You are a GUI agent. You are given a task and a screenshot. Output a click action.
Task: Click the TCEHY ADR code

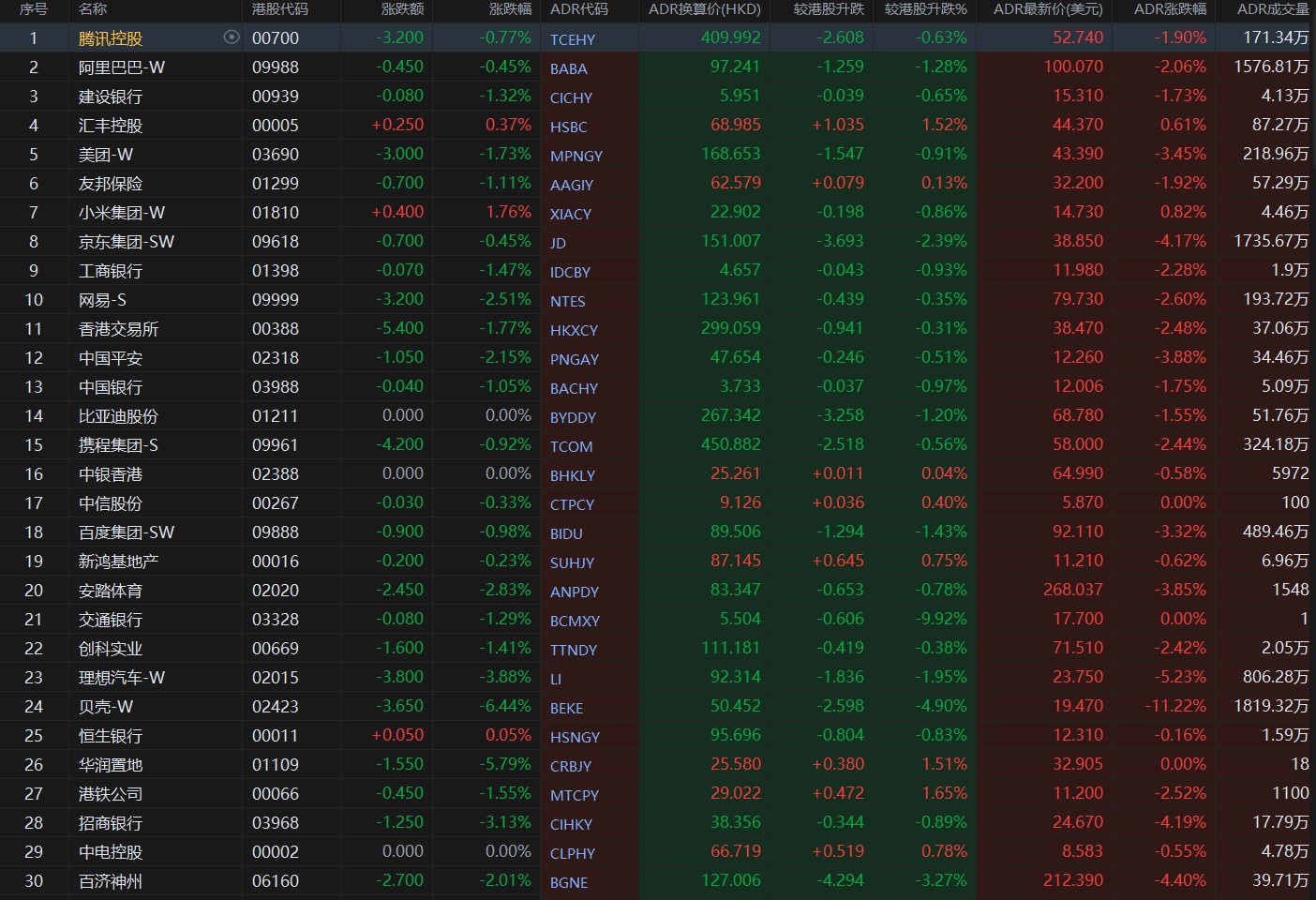point(573,39)
